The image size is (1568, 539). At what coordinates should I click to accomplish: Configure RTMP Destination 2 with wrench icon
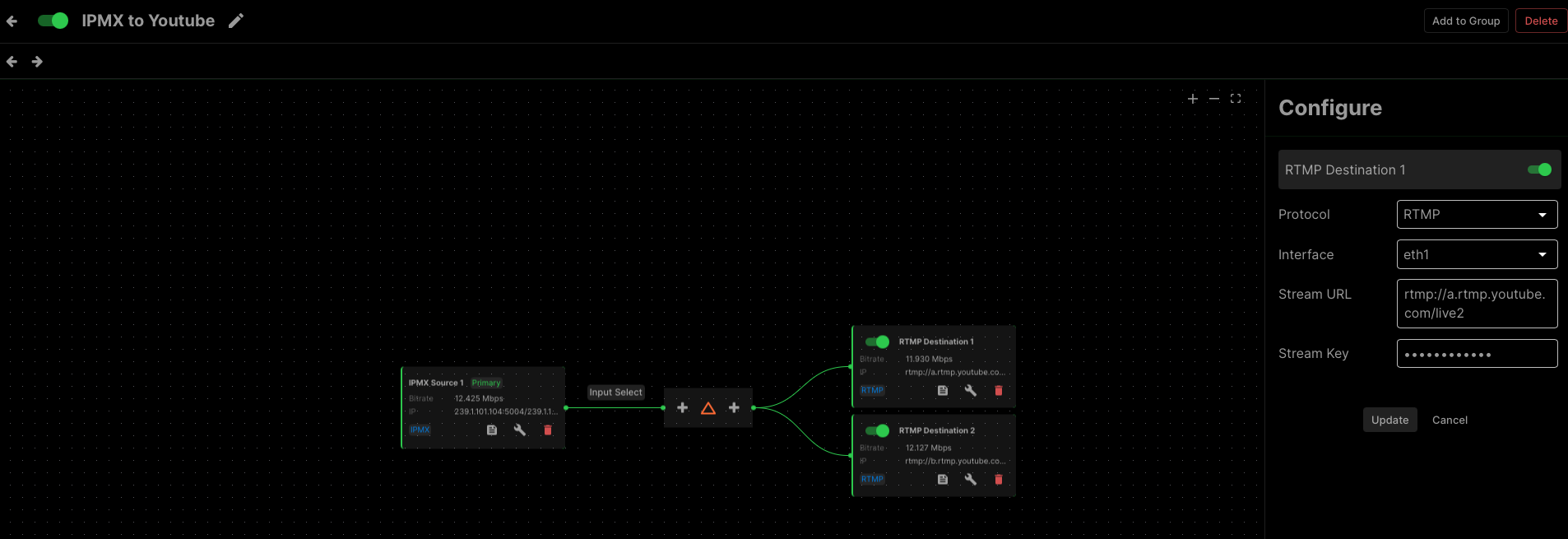971,479
